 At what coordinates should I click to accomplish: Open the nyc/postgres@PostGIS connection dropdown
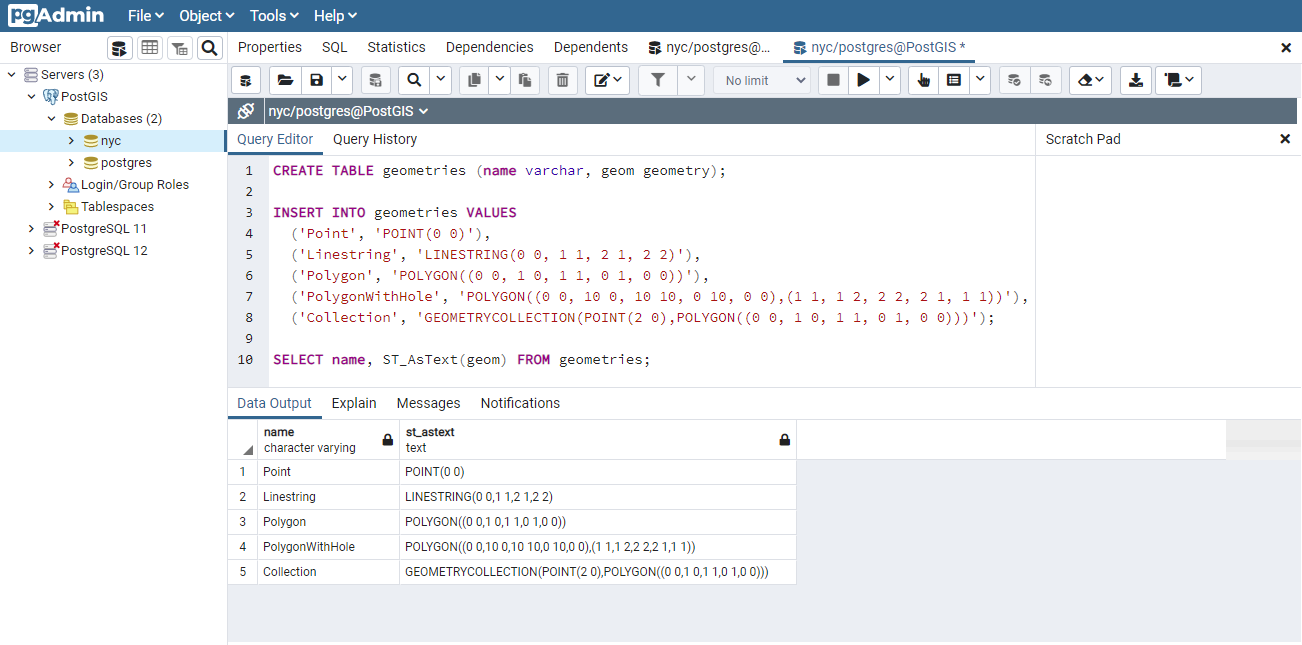pyautogui.click(x=348, y=111)
